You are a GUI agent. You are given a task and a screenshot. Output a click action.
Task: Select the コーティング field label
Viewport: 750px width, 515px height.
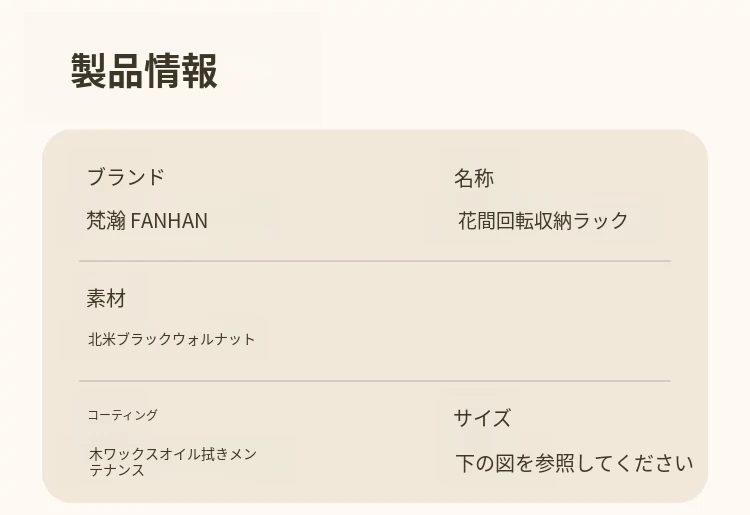[122, 415]
